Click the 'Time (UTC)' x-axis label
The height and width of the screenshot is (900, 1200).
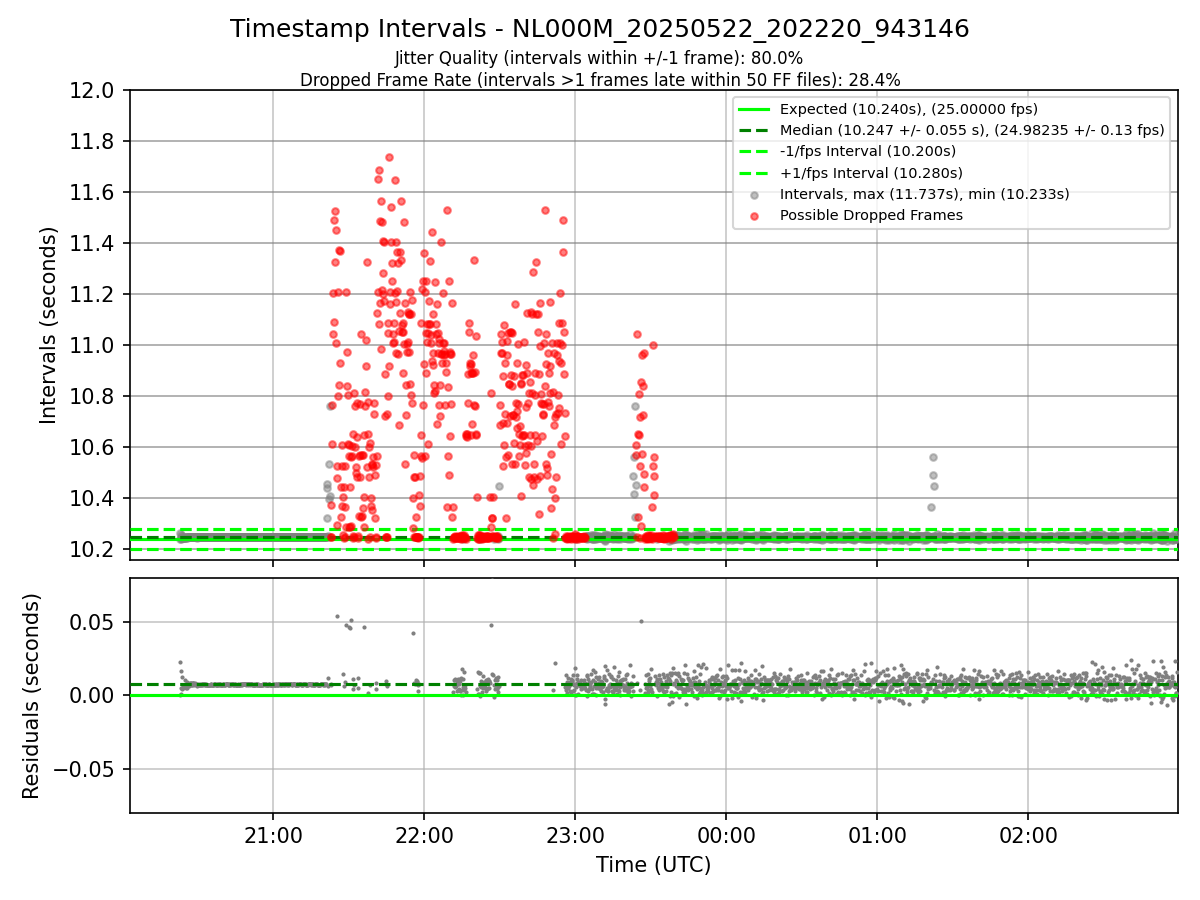[653, 865]
